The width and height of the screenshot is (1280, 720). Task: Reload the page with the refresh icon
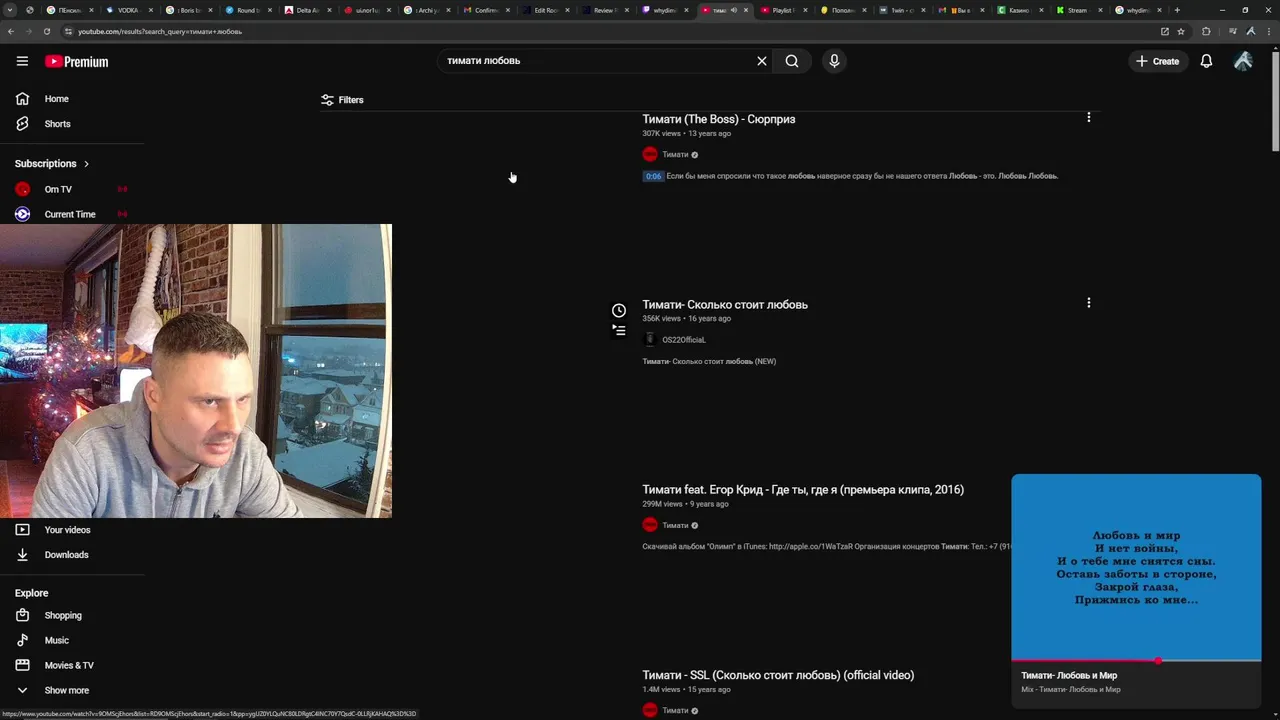click(x=46, y=31)
